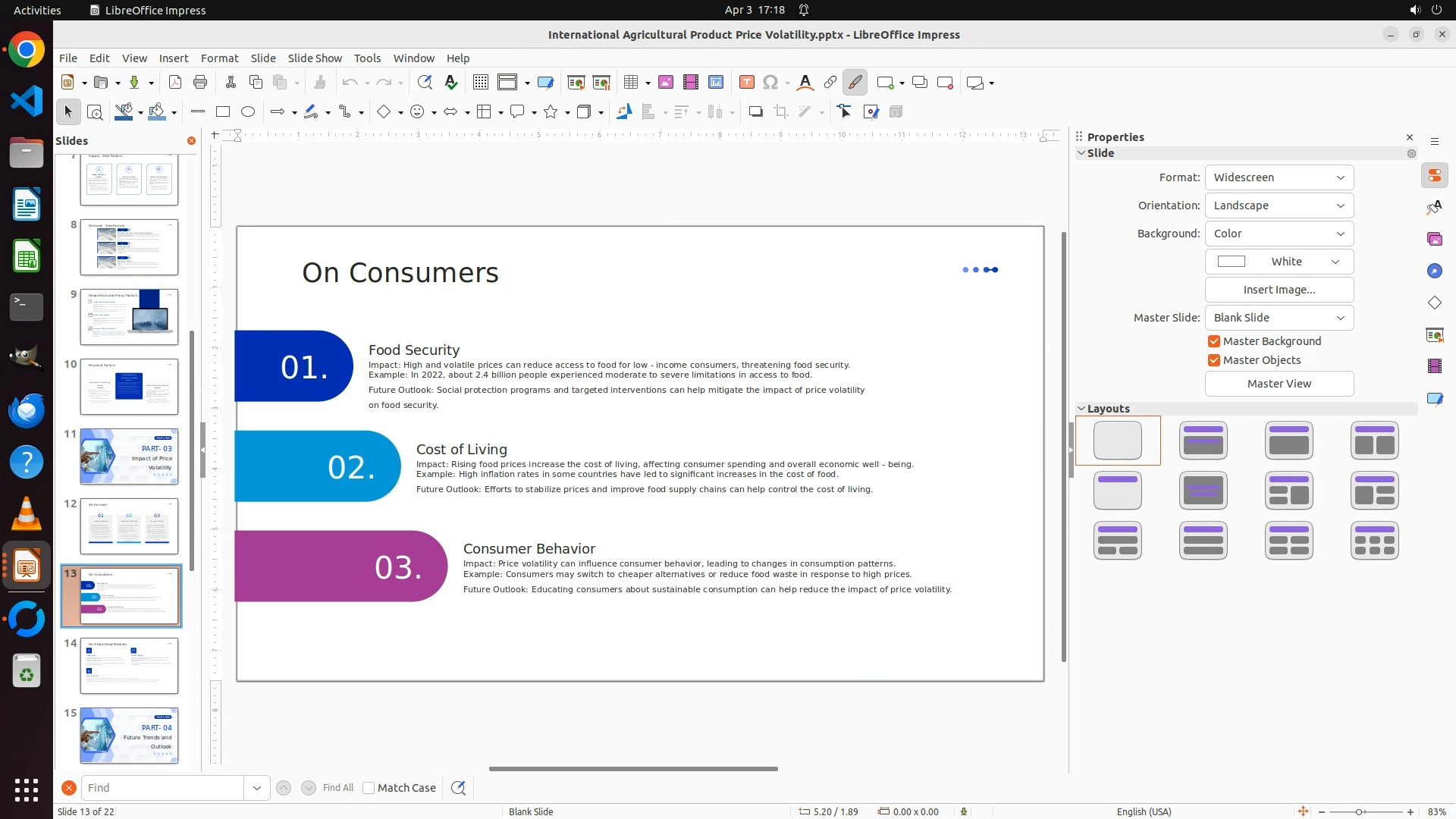
Task: Uncheck the Master Background checkbox
Action: tap(1214, 341)
